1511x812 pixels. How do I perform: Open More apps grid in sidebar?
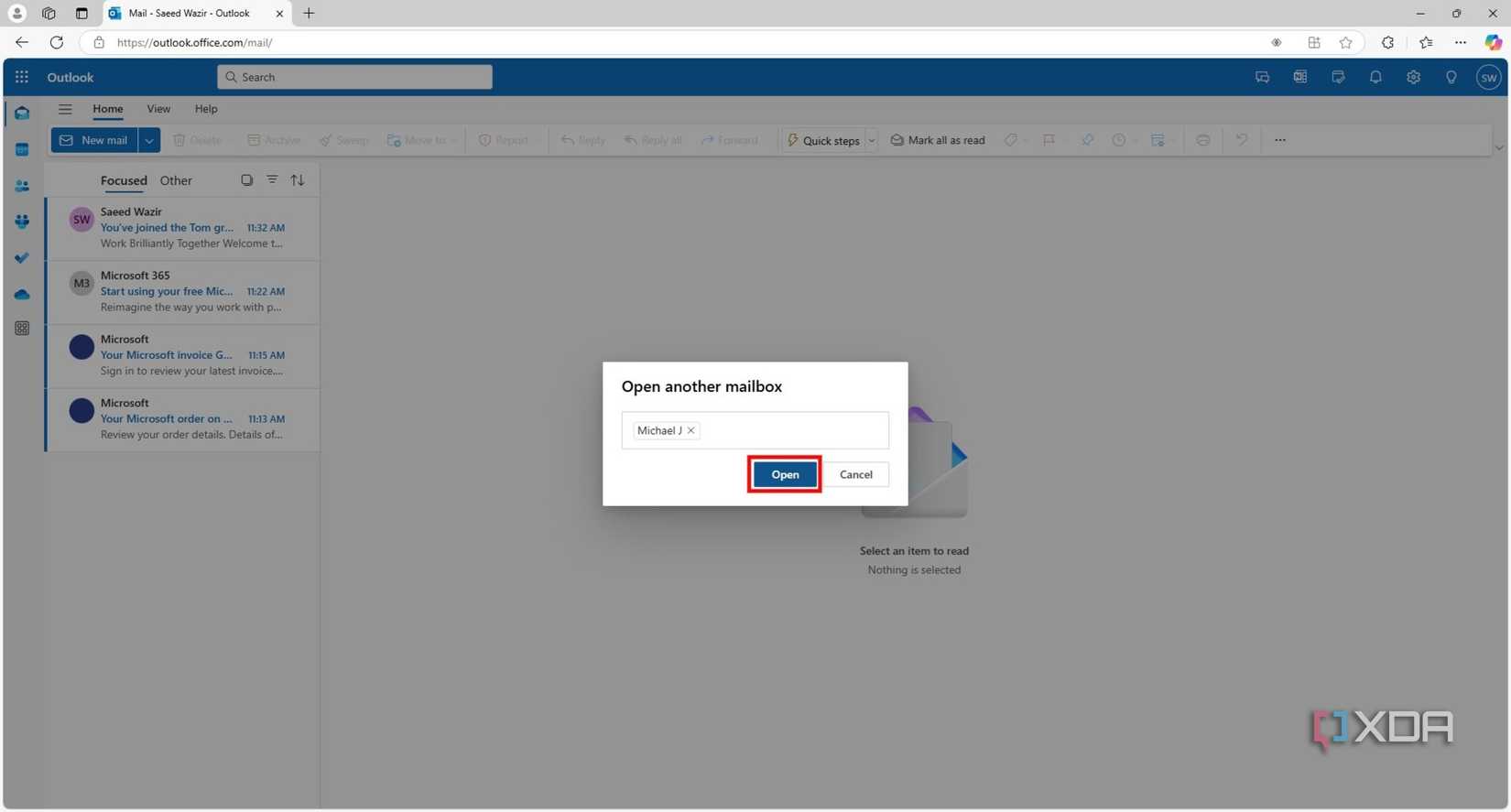(x=22, y=329)
